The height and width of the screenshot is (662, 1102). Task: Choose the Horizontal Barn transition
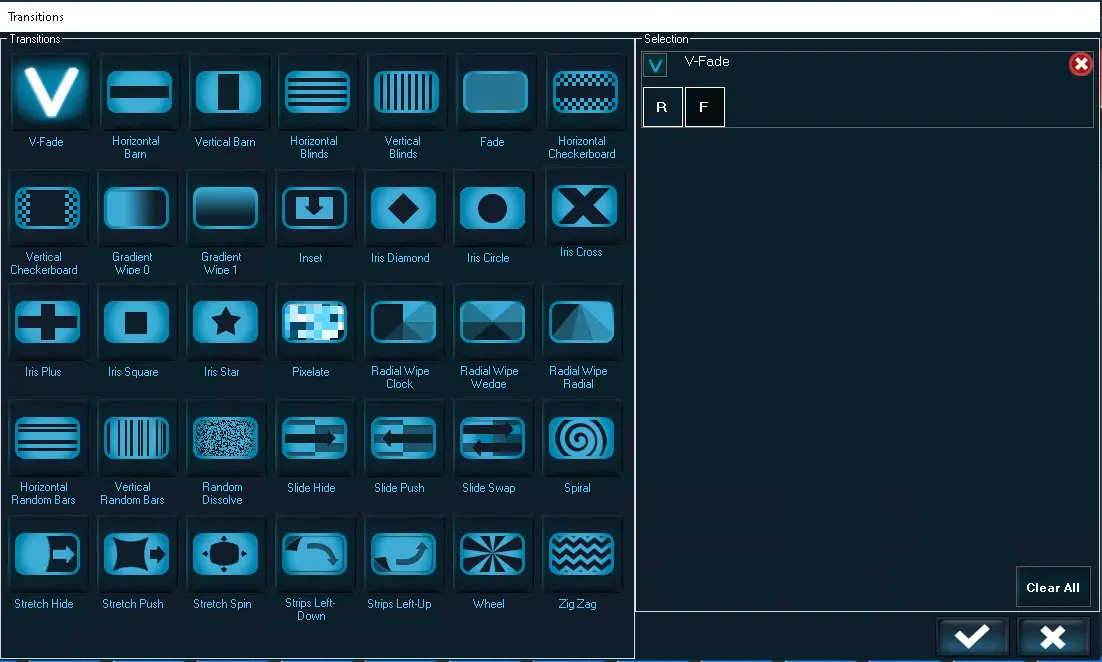pyautogui.click(x=135, y=92)
